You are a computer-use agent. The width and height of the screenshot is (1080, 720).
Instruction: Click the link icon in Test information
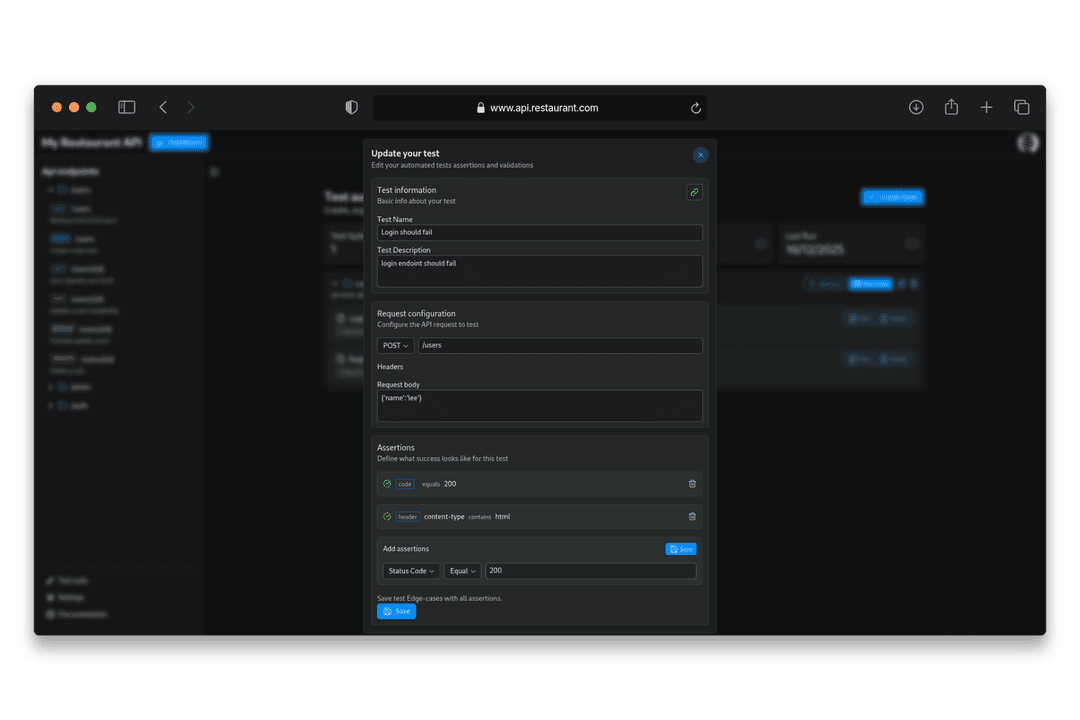coord(694,192)
